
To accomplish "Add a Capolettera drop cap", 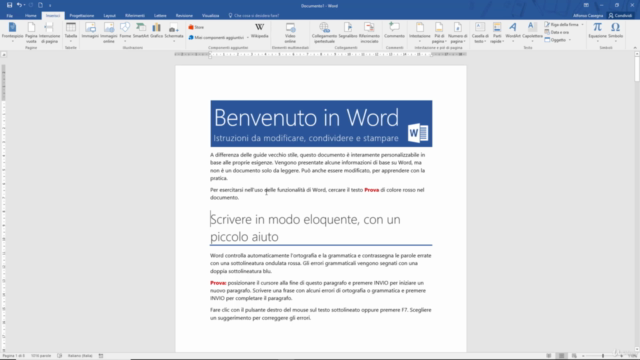I will [532, 32].
